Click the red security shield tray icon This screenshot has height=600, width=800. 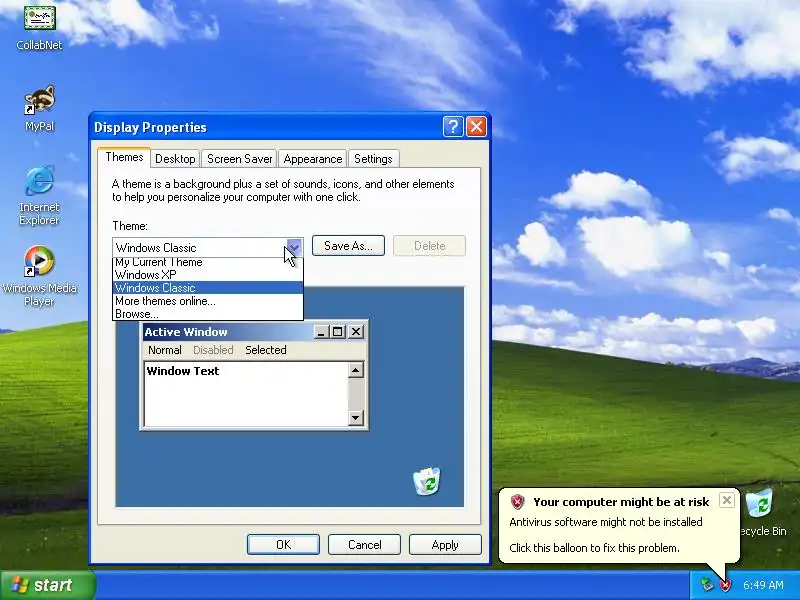pos(725,585)
